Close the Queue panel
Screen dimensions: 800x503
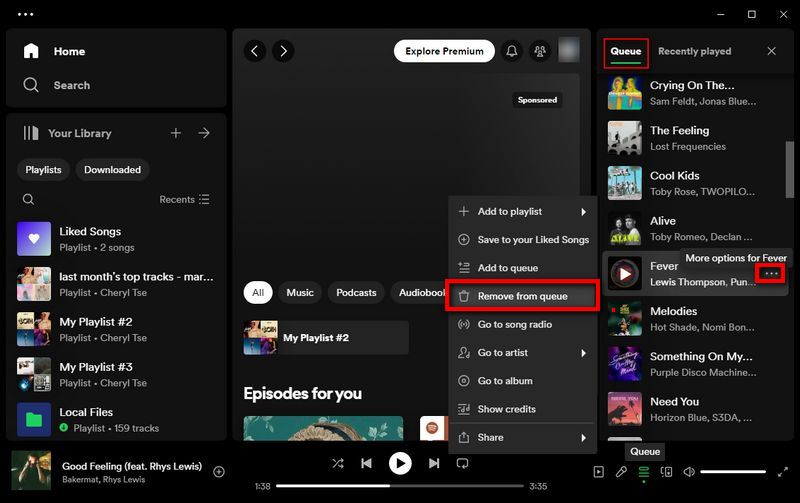(x=771, y=51)
